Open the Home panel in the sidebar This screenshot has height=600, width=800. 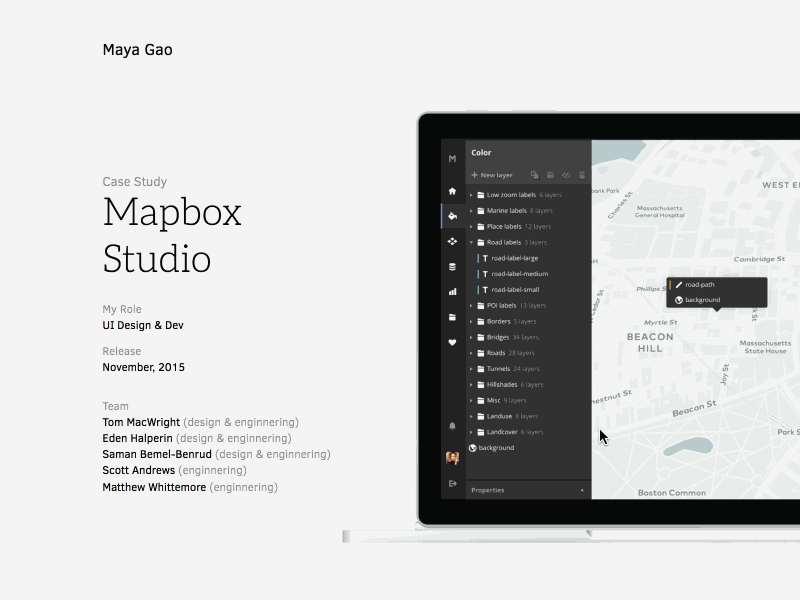[451, 191]
